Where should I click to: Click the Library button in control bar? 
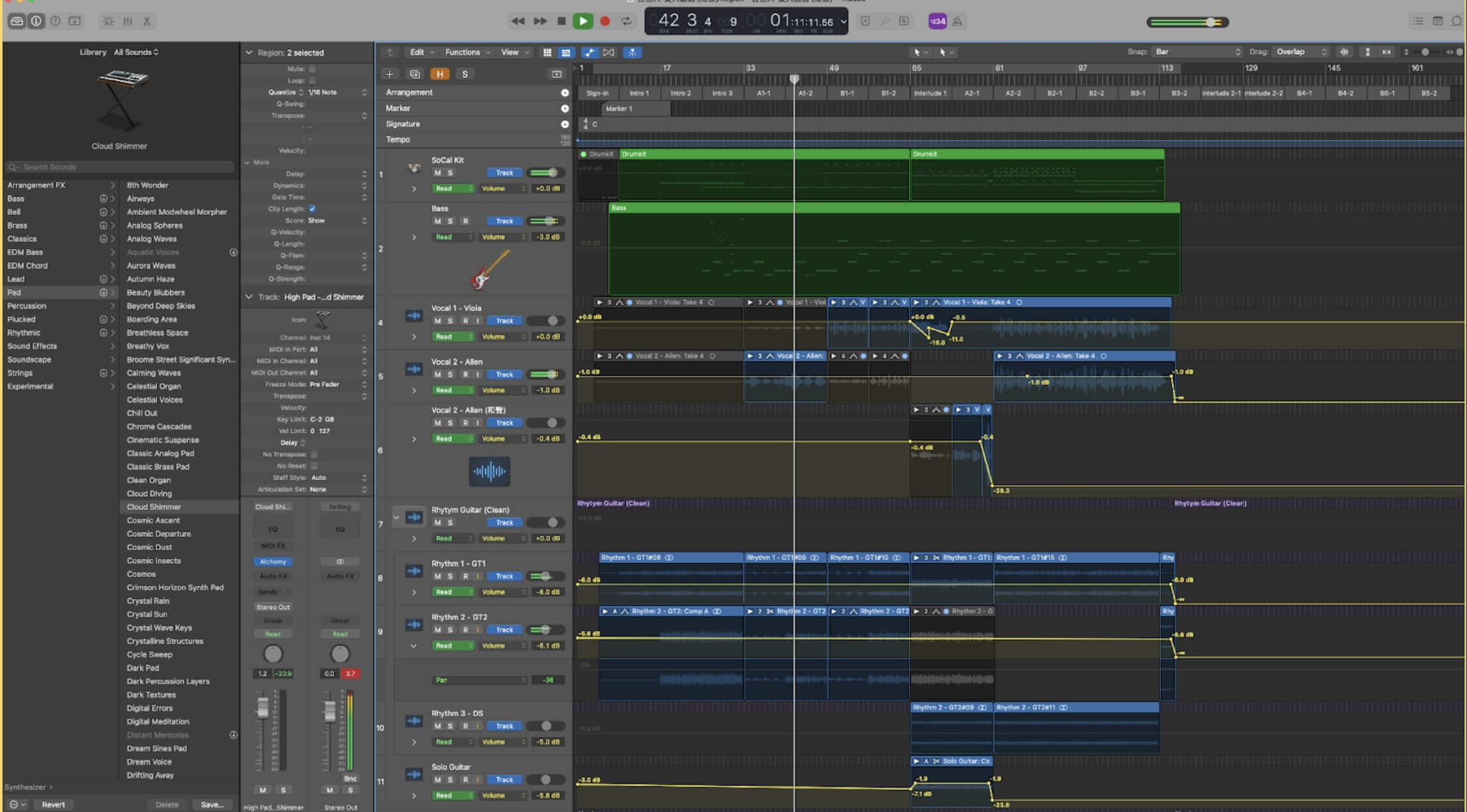tap(16, 21)
